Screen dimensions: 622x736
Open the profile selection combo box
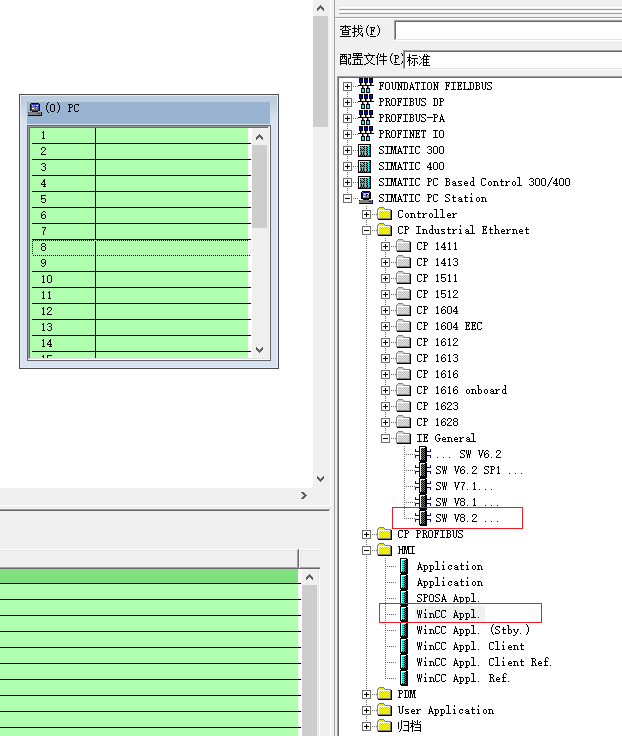512,60
